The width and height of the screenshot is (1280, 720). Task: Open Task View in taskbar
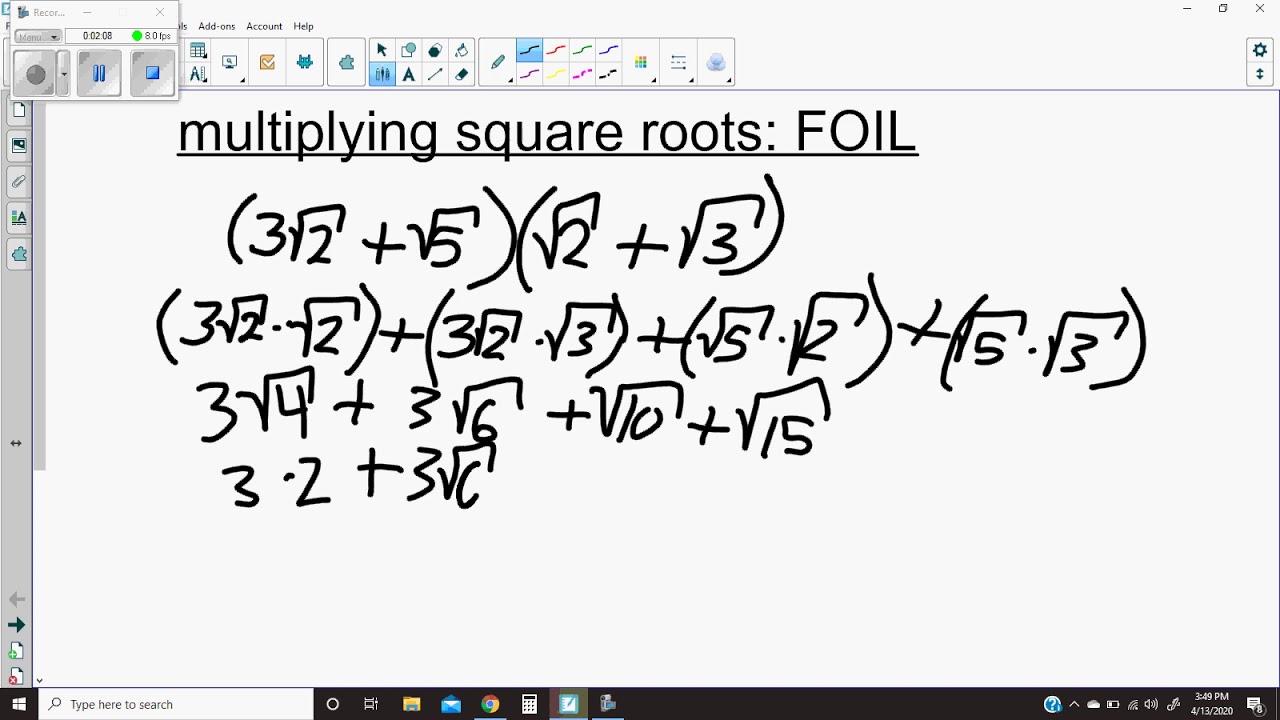point(371,704)
